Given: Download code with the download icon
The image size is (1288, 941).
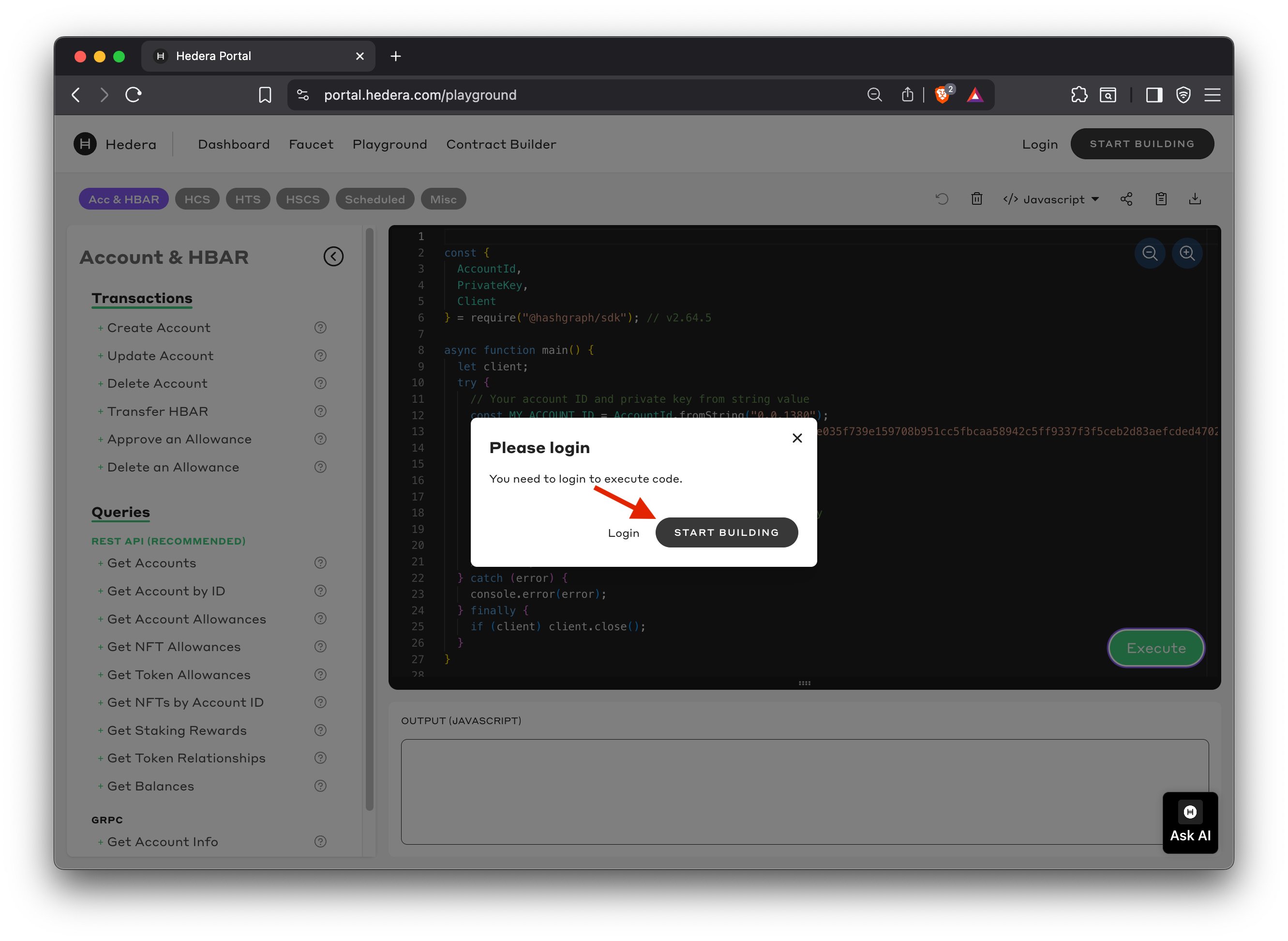Looking at the screenshot, I should [1195, 199].
